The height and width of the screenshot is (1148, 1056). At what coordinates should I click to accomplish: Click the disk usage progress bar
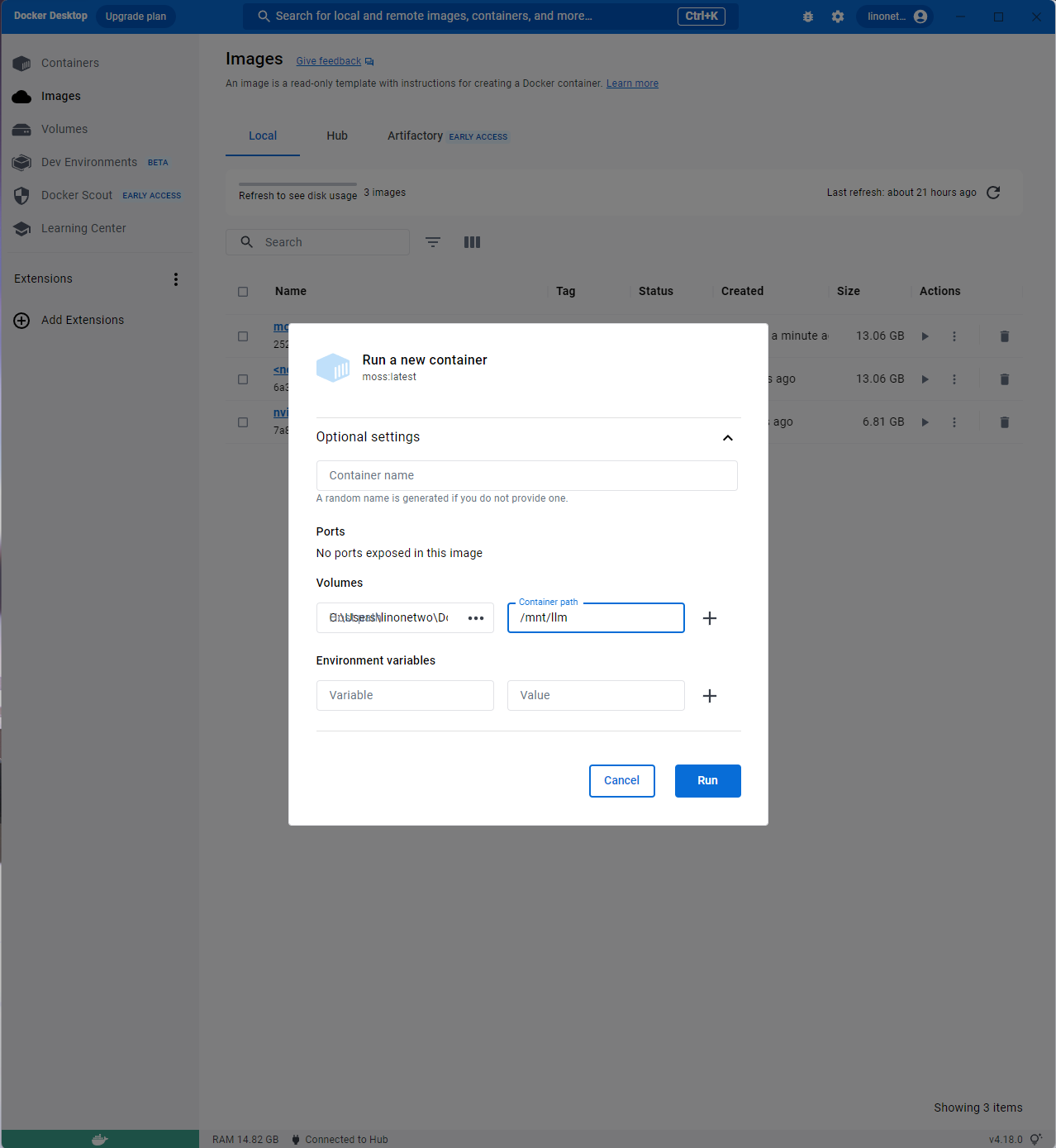coord(297,184)
